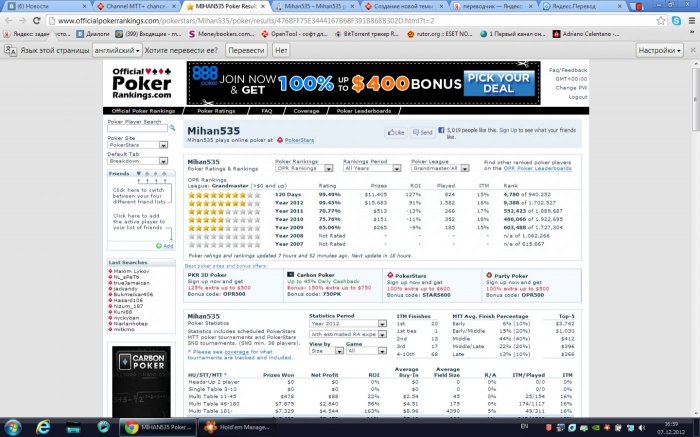
Task: Open the FAQ nav item
Action: tap(267, 111)
